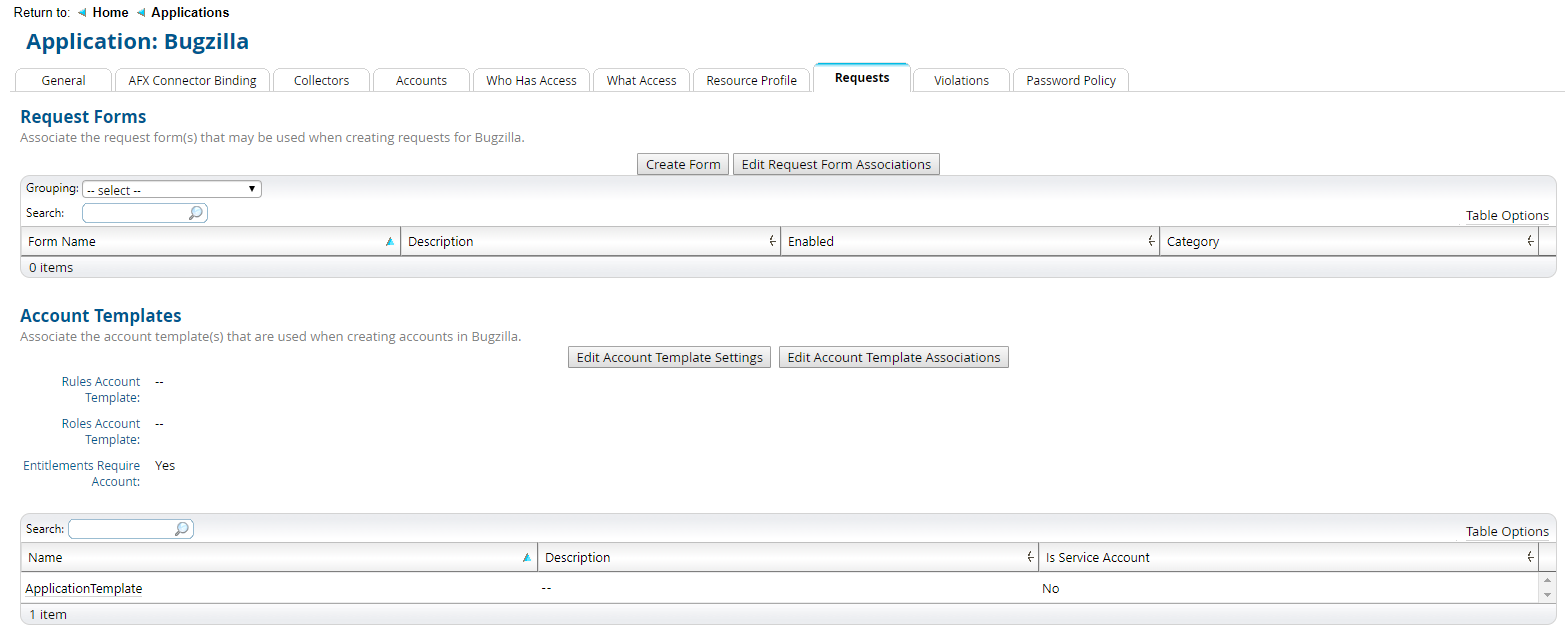Select the Password Policy tab
Image resolution: width=1565 pixels, height=625 pixels.
(1070, 81)
